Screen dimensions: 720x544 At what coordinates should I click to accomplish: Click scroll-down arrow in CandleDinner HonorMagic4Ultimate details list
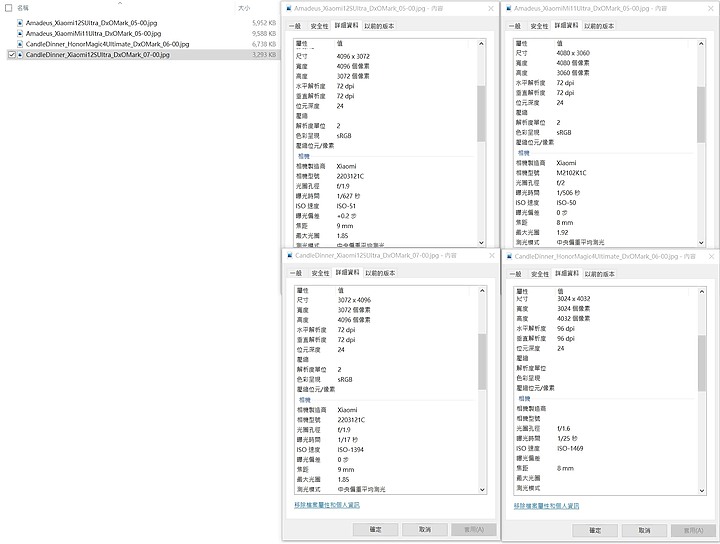point(702,490)
